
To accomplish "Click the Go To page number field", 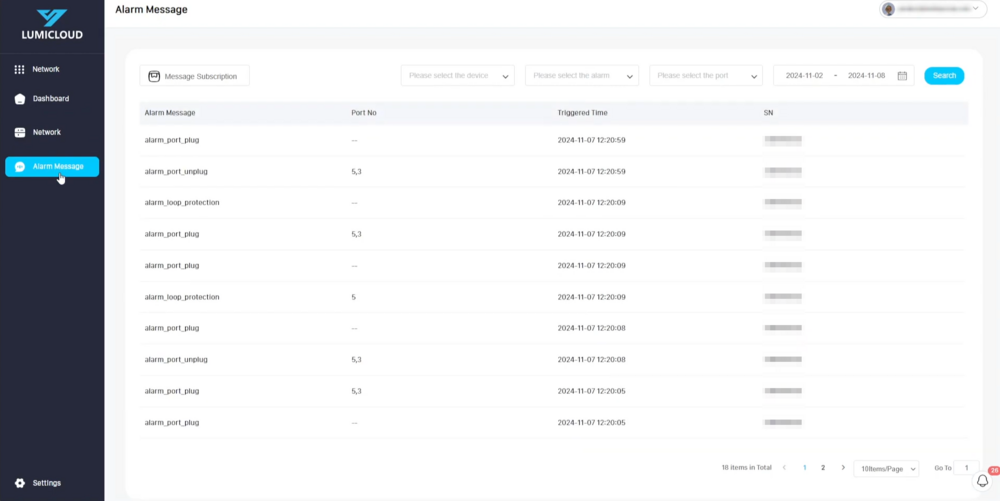I will [966, 468].
